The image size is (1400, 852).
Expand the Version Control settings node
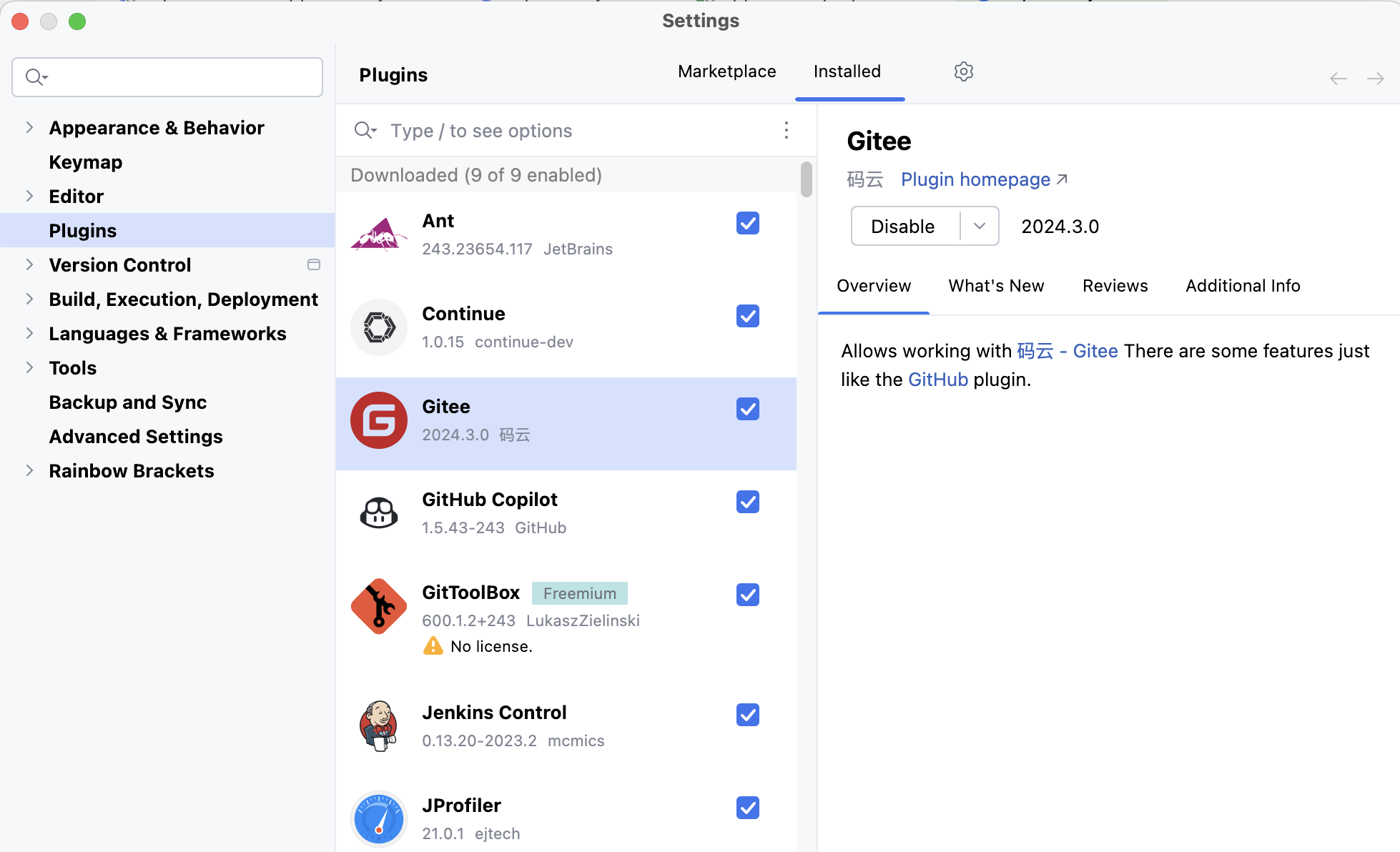click(29, 264)
